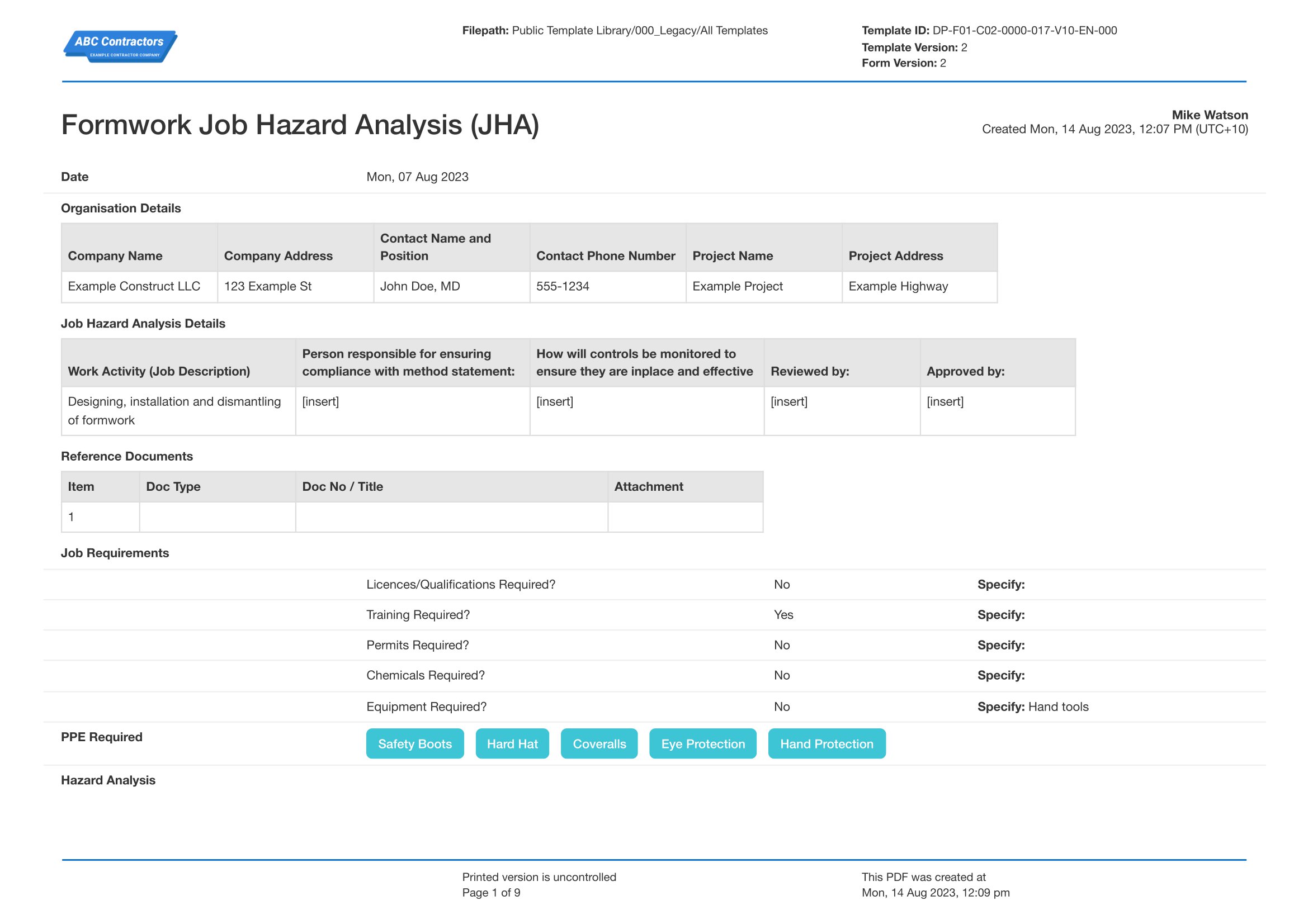The width and height of the screenshot is (1308, 924).
Task: Click the Attachment cell for item 1
Action: pyautogui.click(x=686, y=517)
